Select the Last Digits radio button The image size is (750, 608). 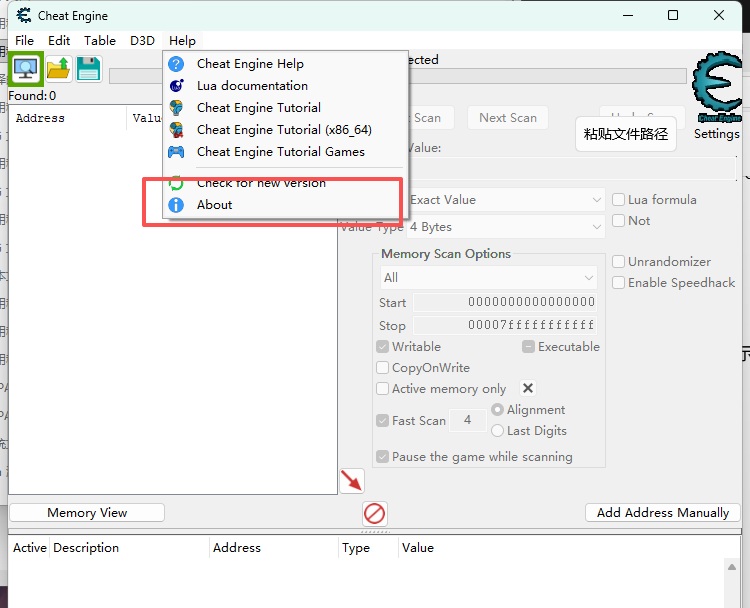pyautogui.click(x=497, y=431)
